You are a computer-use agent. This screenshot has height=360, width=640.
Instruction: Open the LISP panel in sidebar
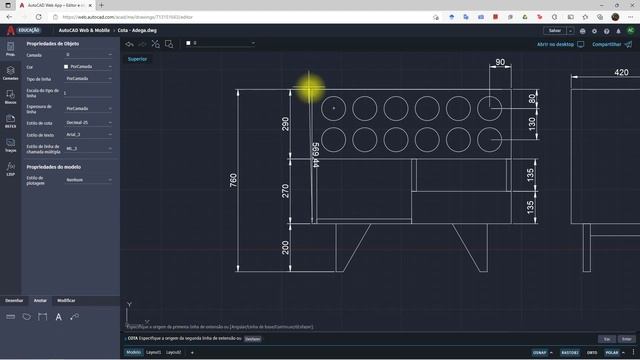point(10,169)
